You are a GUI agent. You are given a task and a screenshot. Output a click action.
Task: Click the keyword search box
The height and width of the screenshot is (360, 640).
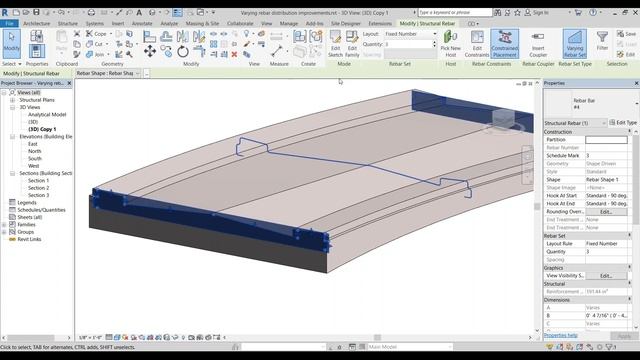[455, 13]
